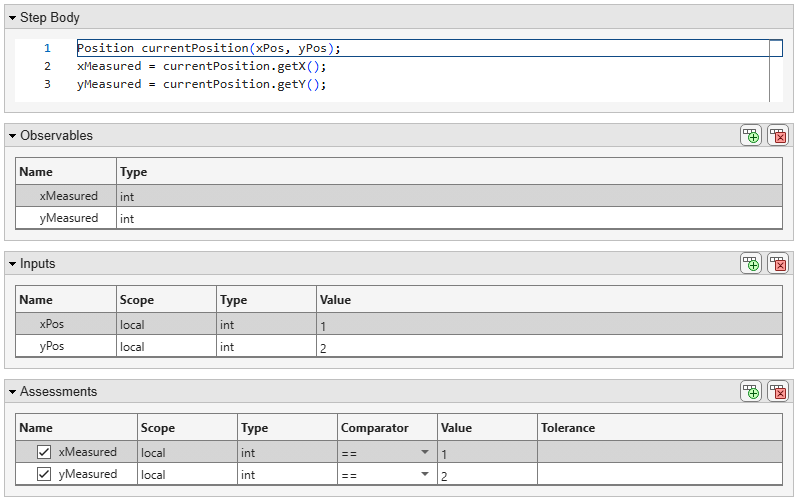Place cursor in yMeasured = currentPosition.getY() line
The width and height of the screenshot is (798, 500).
202,84
